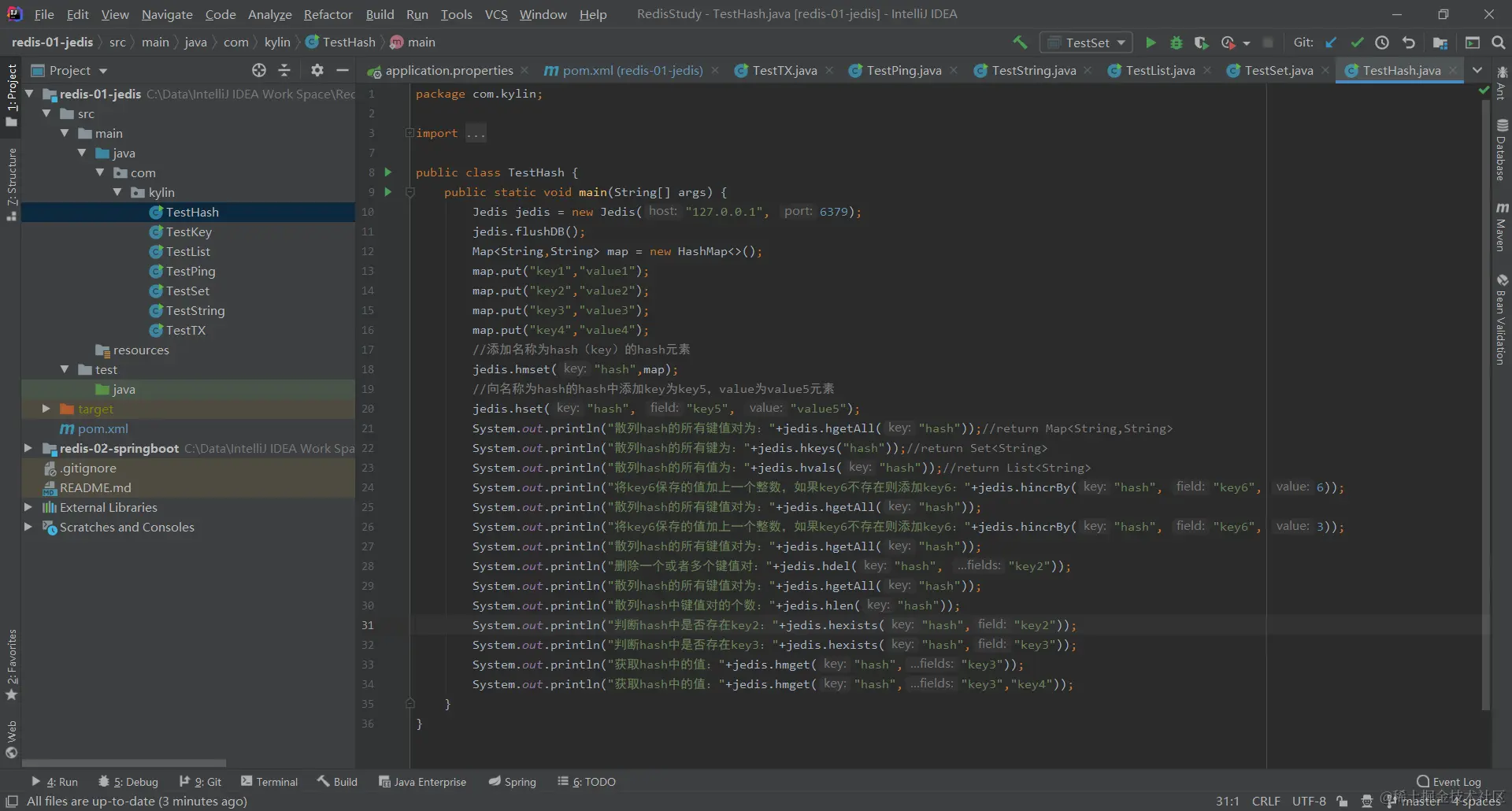This screenshot has width=1512, height=811.
Task: Close the TestList.java tab
Action: point(1207,70)
